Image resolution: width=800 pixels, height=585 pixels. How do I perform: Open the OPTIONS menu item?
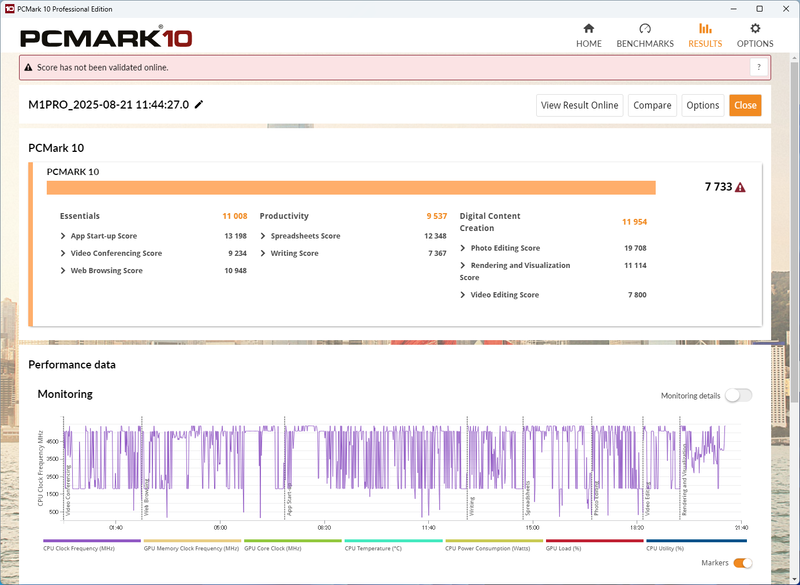pyautogui.click(x=756, y=43)
